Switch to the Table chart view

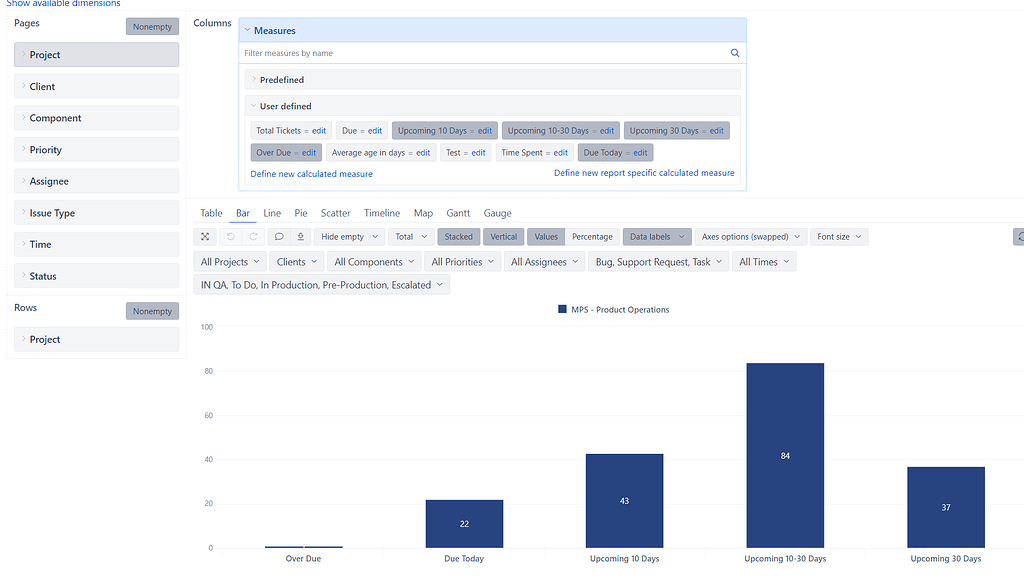pos(210,213)
